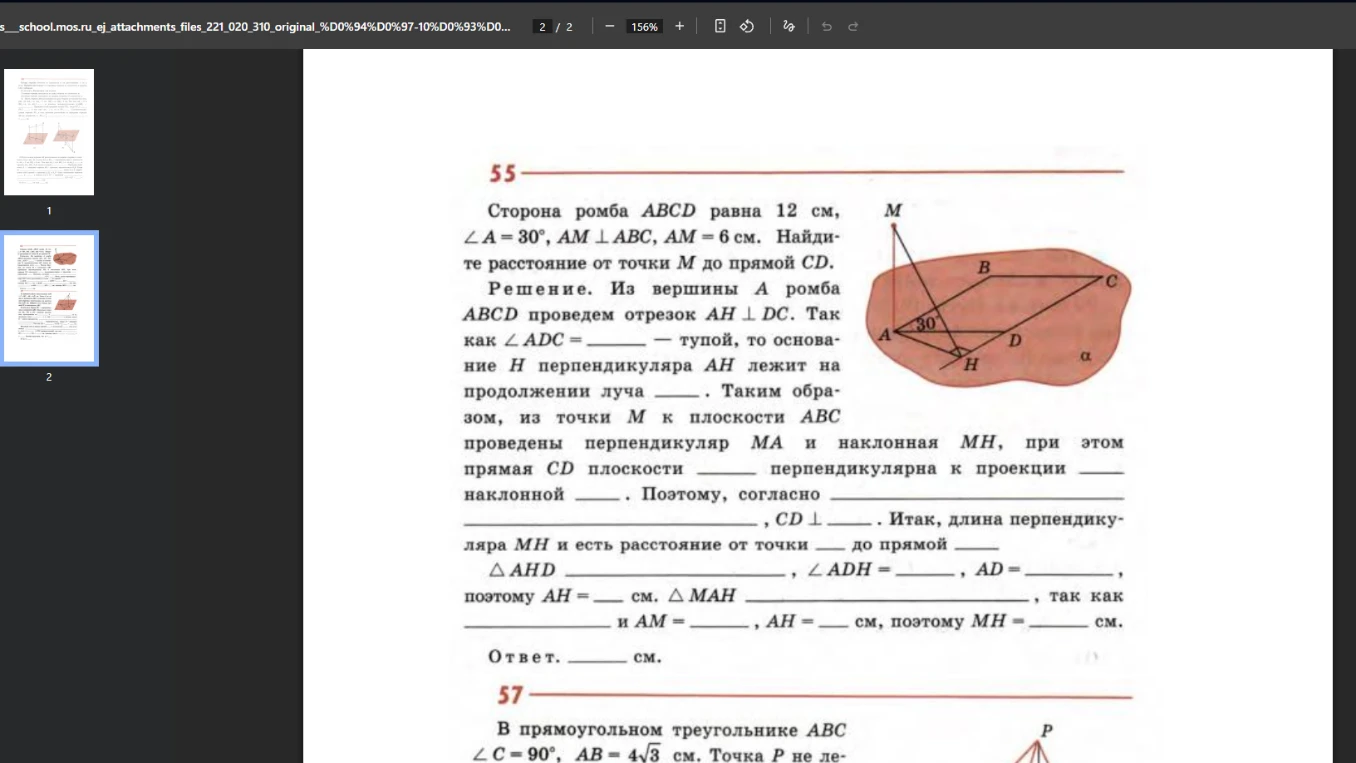Click the 156% zoom level field
This screenshot has height=763, width=1356.
point(645,27)
